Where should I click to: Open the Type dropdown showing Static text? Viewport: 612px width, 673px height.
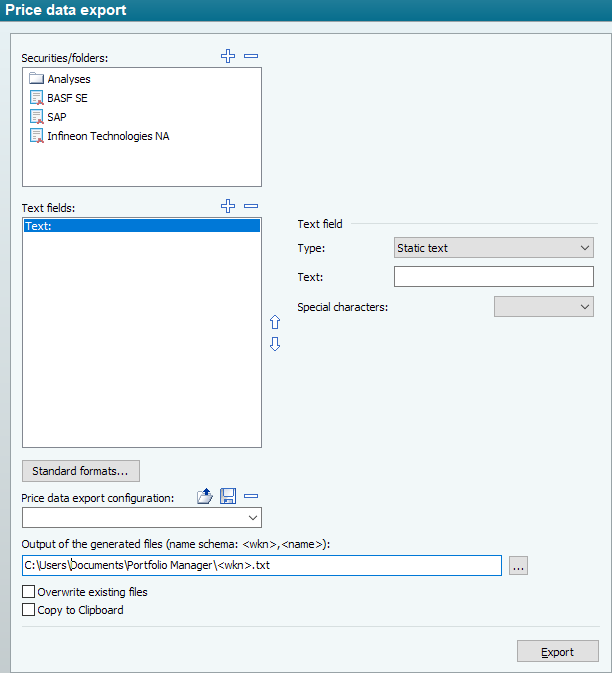[494, 248]
